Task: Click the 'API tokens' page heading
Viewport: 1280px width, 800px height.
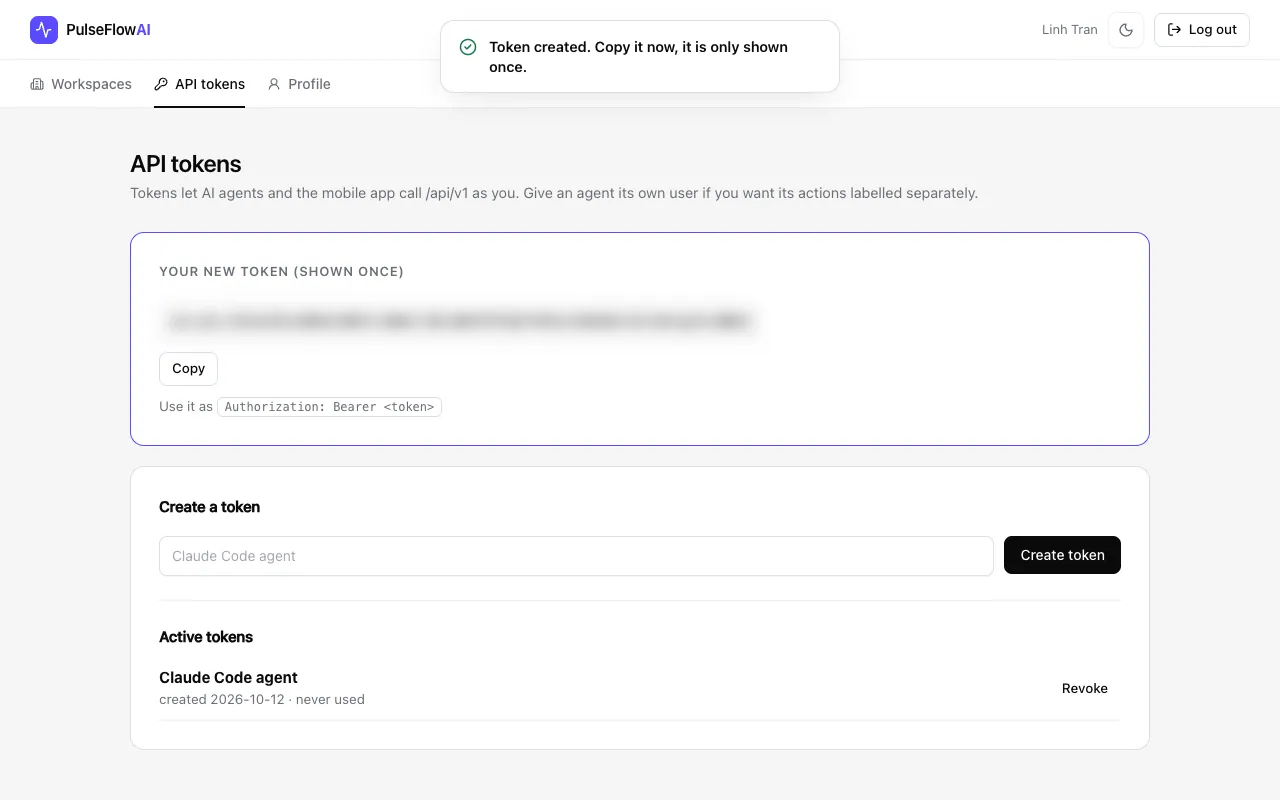Action: pyautogui.click(x=186, y=164)
